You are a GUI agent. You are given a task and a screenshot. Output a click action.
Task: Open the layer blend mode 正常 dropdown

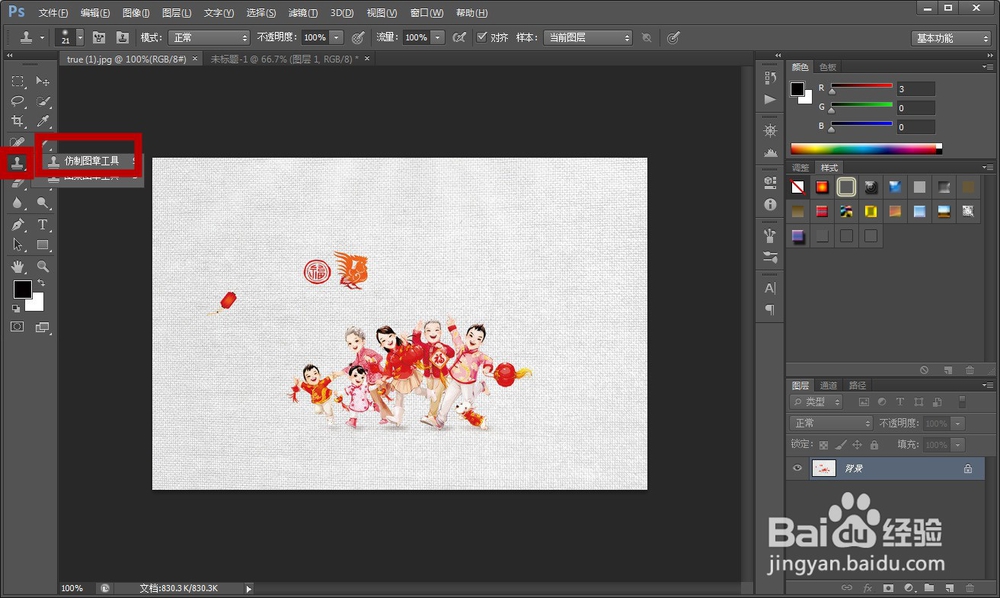(831, 423)
